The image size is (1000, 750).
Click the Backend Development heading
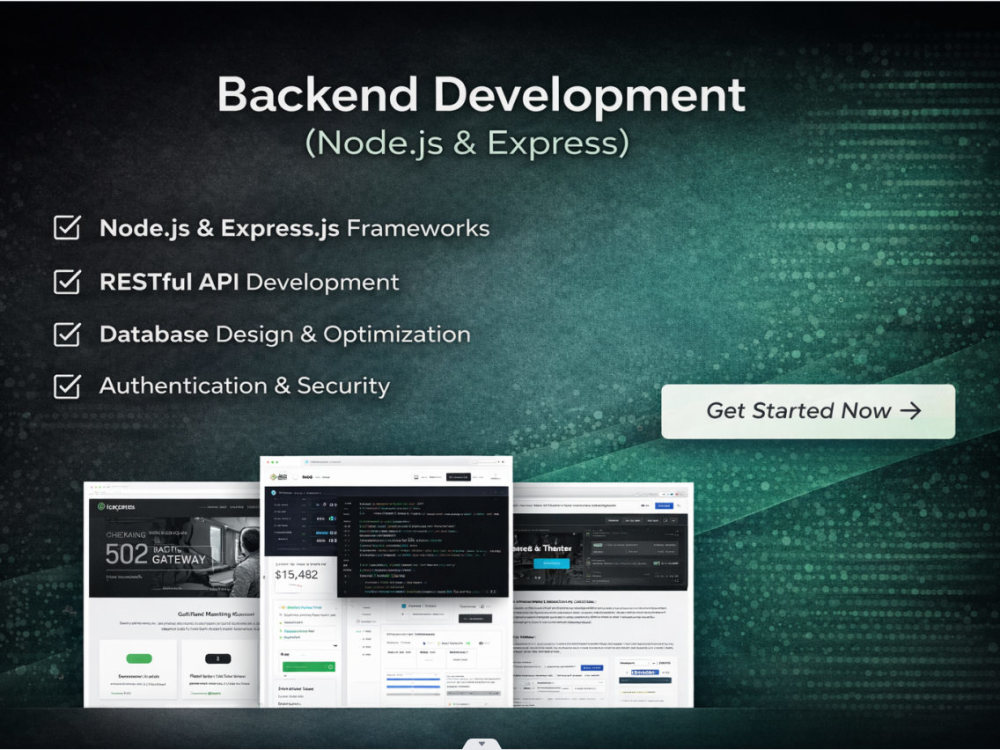click(x=481, y=95)
